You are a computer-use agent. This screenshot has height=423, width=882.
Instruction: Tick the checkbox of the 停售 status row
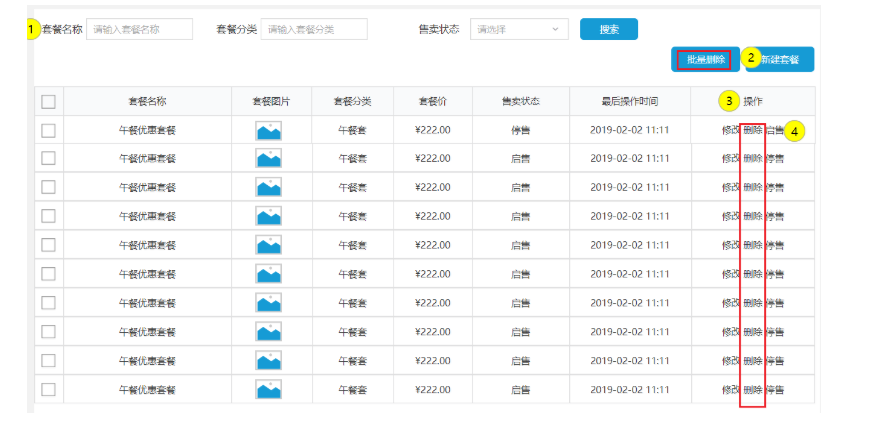coord(48,130)
